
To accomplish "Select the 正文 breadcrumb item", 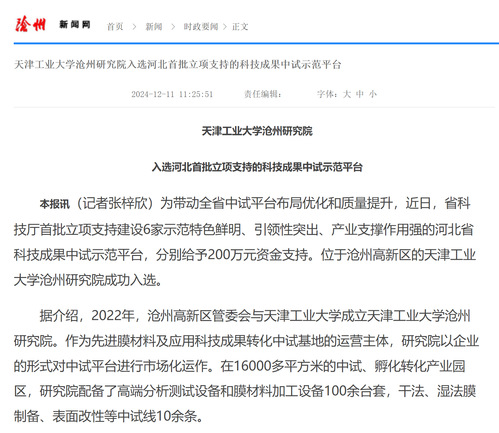I will click(240, 27).
